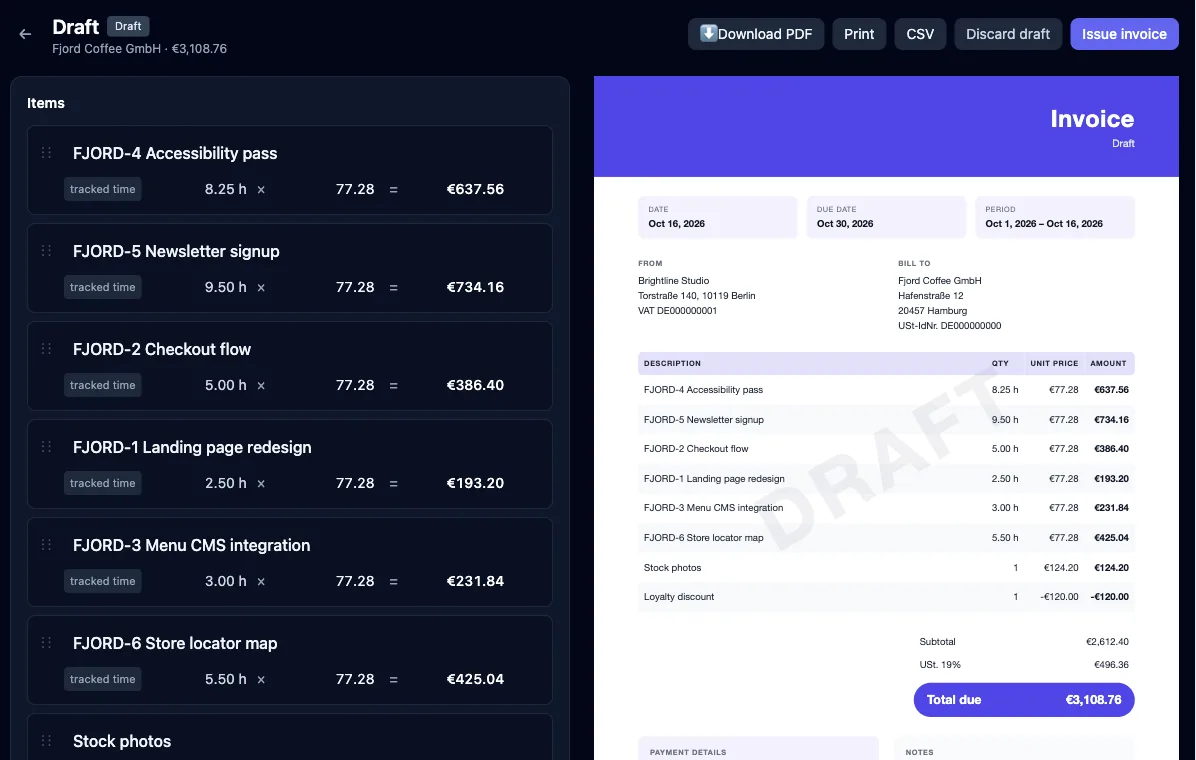
Task: Click the €637.56 total in the items list
Action: [x=475, y=189]
